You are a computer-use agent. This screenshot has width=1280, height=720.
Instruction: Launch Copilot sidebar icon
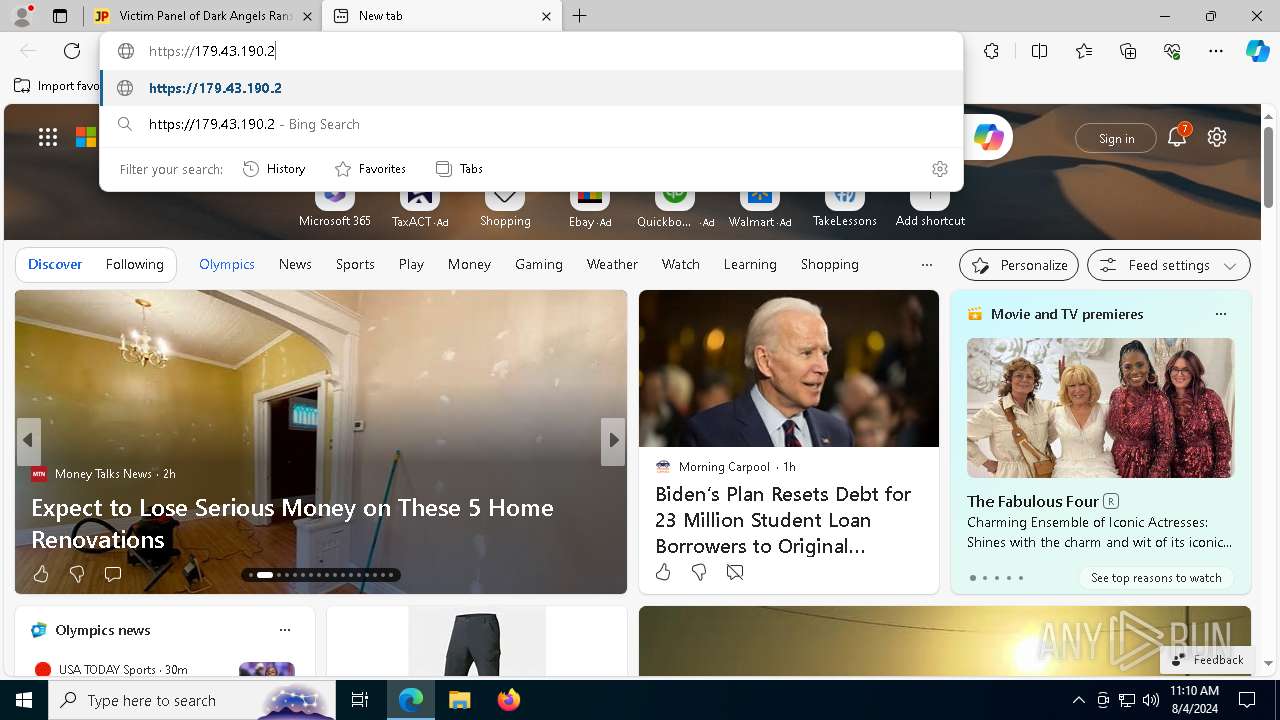pyautogui.click(x=1257, y=51)
